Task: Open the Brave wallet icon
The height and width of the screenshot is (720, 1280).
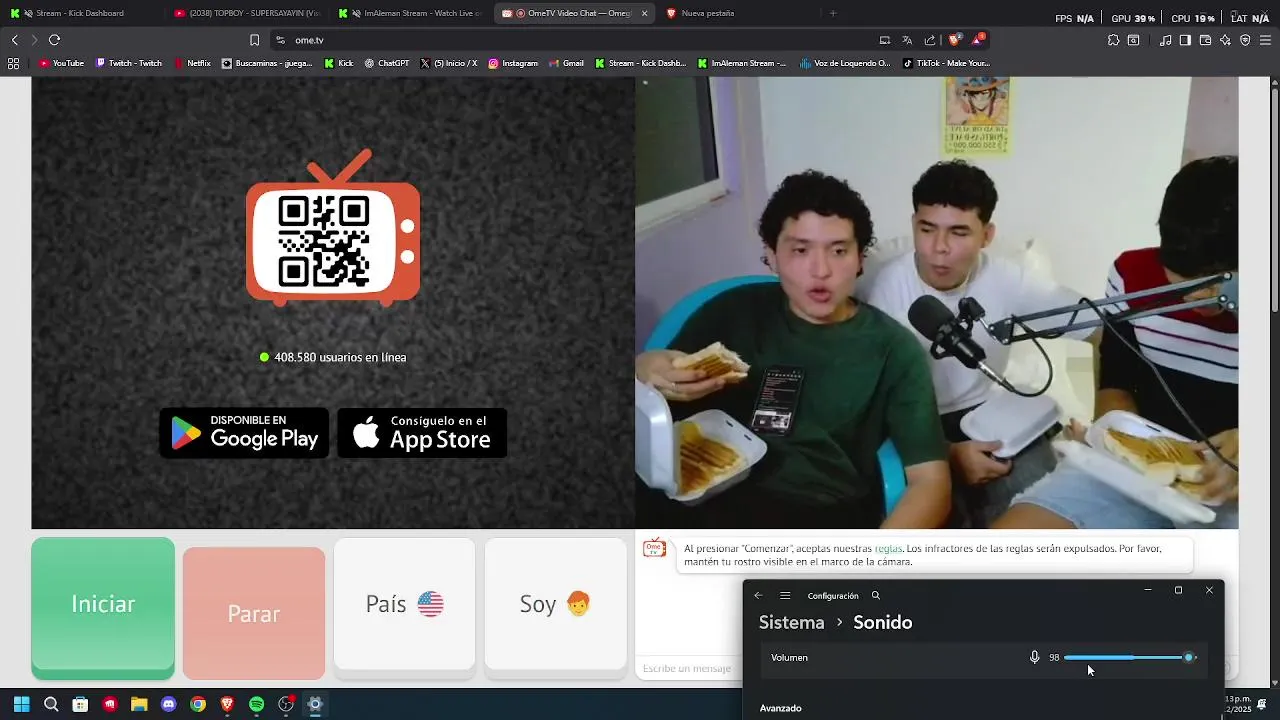Action: click(x=1205, y=40)
